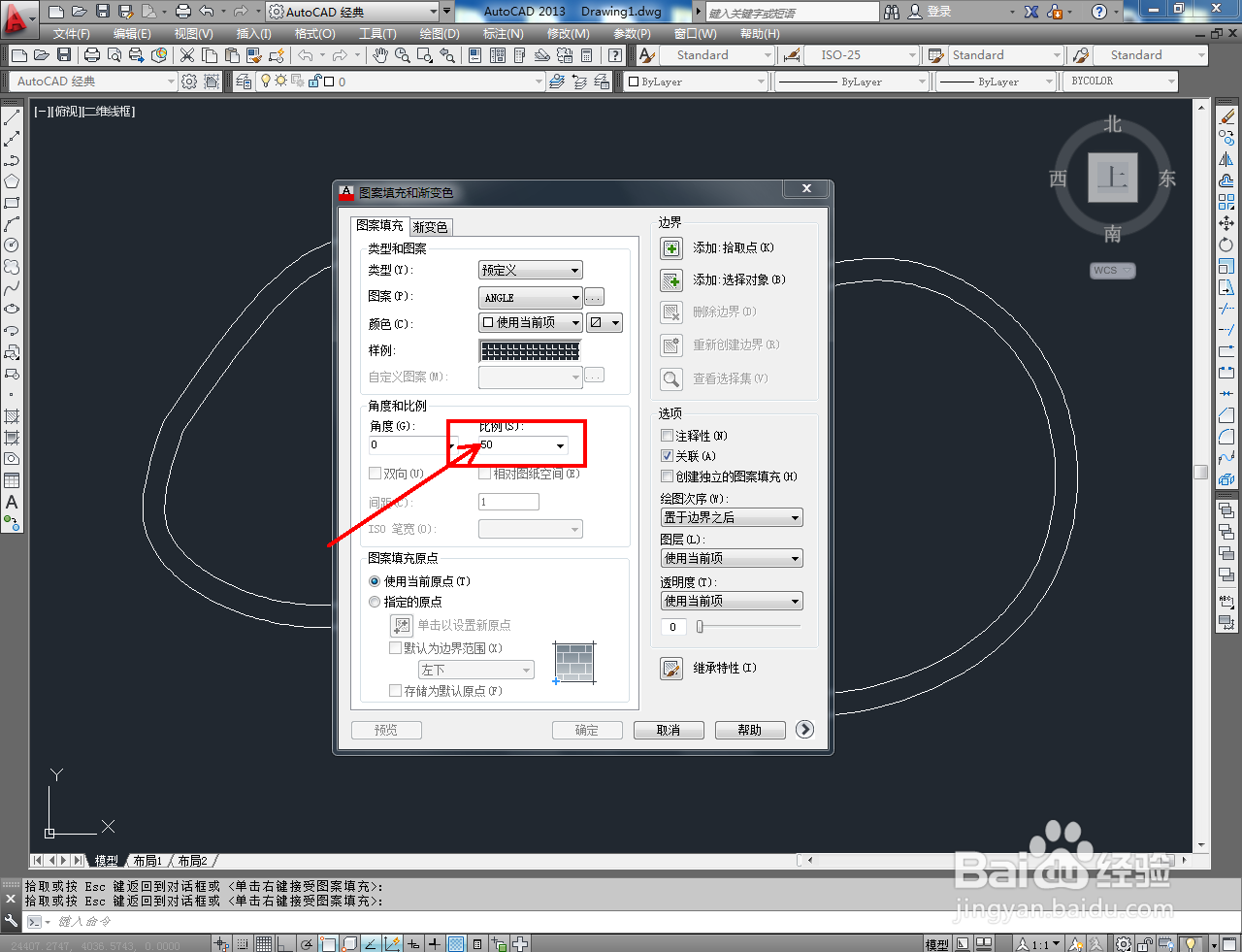Uncheck the 关联 checkbox
This screenshot has height=952, width=1242.
tap(667, 456)
